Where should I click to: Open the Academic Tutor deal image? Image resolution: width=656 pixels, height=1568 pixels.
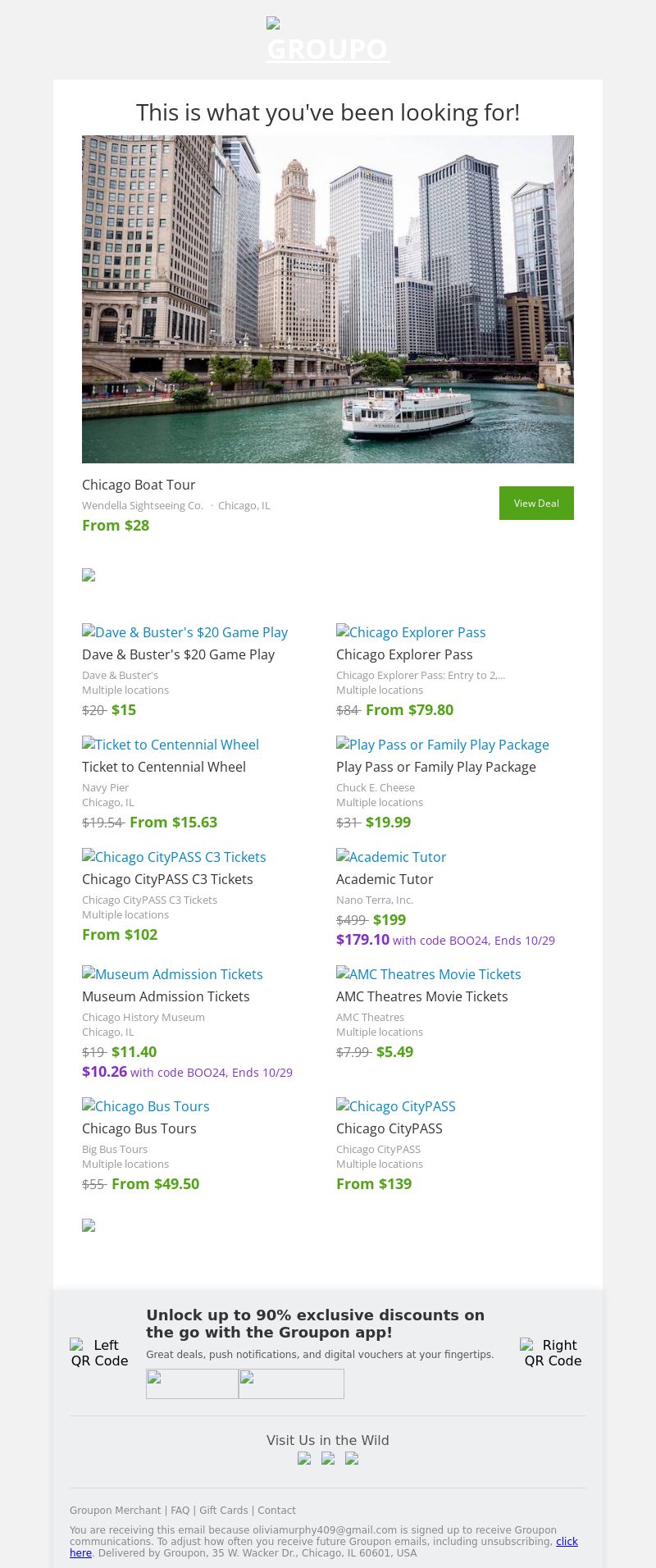click(391, 857)
